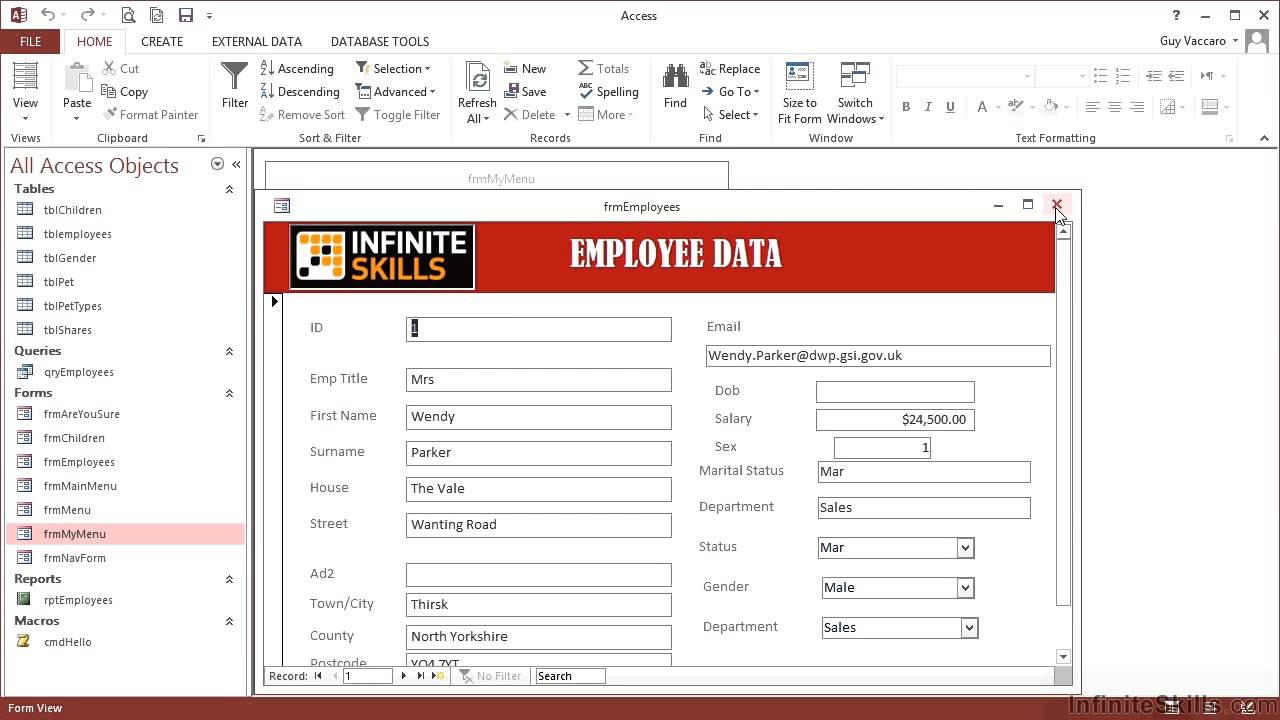The height and width of the screenshot is (720, 1280).
Task: Copy the selection with the Copy icon
Action: click(125, 91)
